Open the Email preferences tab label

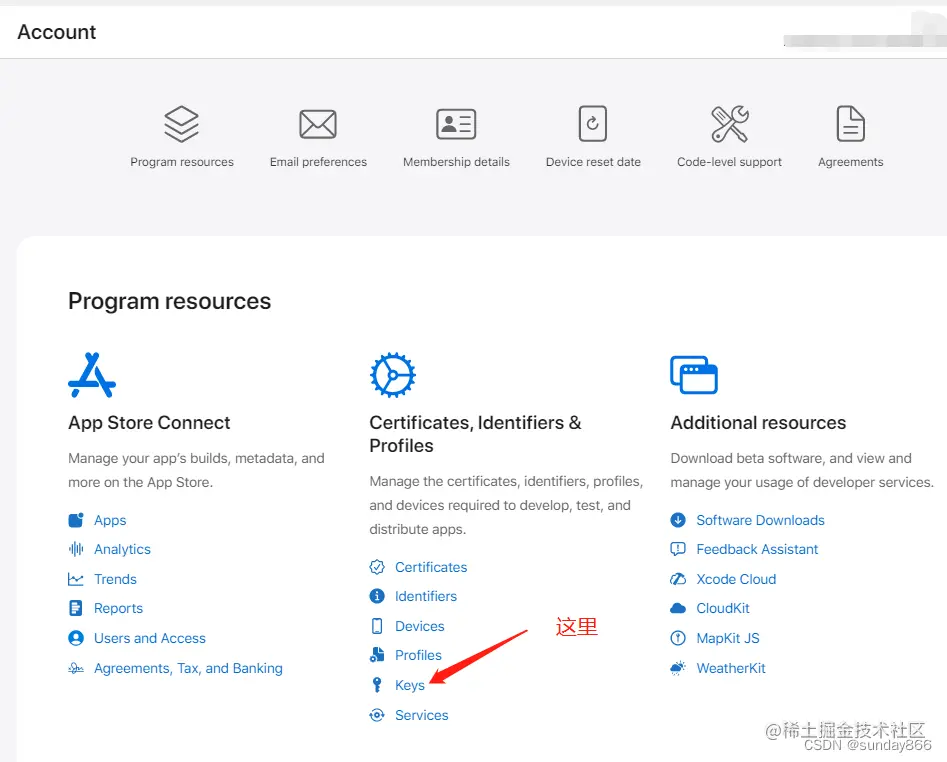318,162
